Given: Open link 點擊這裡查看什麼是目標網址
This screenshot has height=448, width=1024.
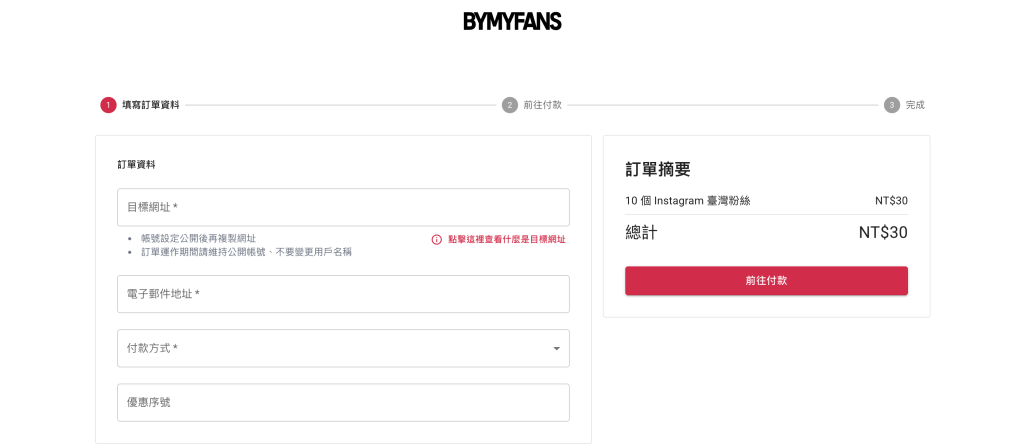Looking at the screenshot, I should 507,240.
